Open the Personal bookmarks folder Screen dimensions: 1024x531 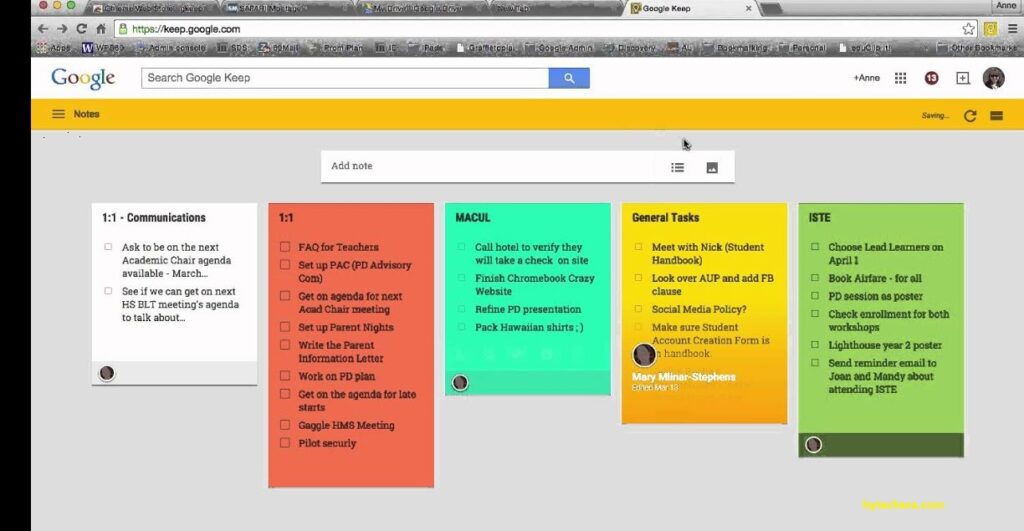pos(802,48)
